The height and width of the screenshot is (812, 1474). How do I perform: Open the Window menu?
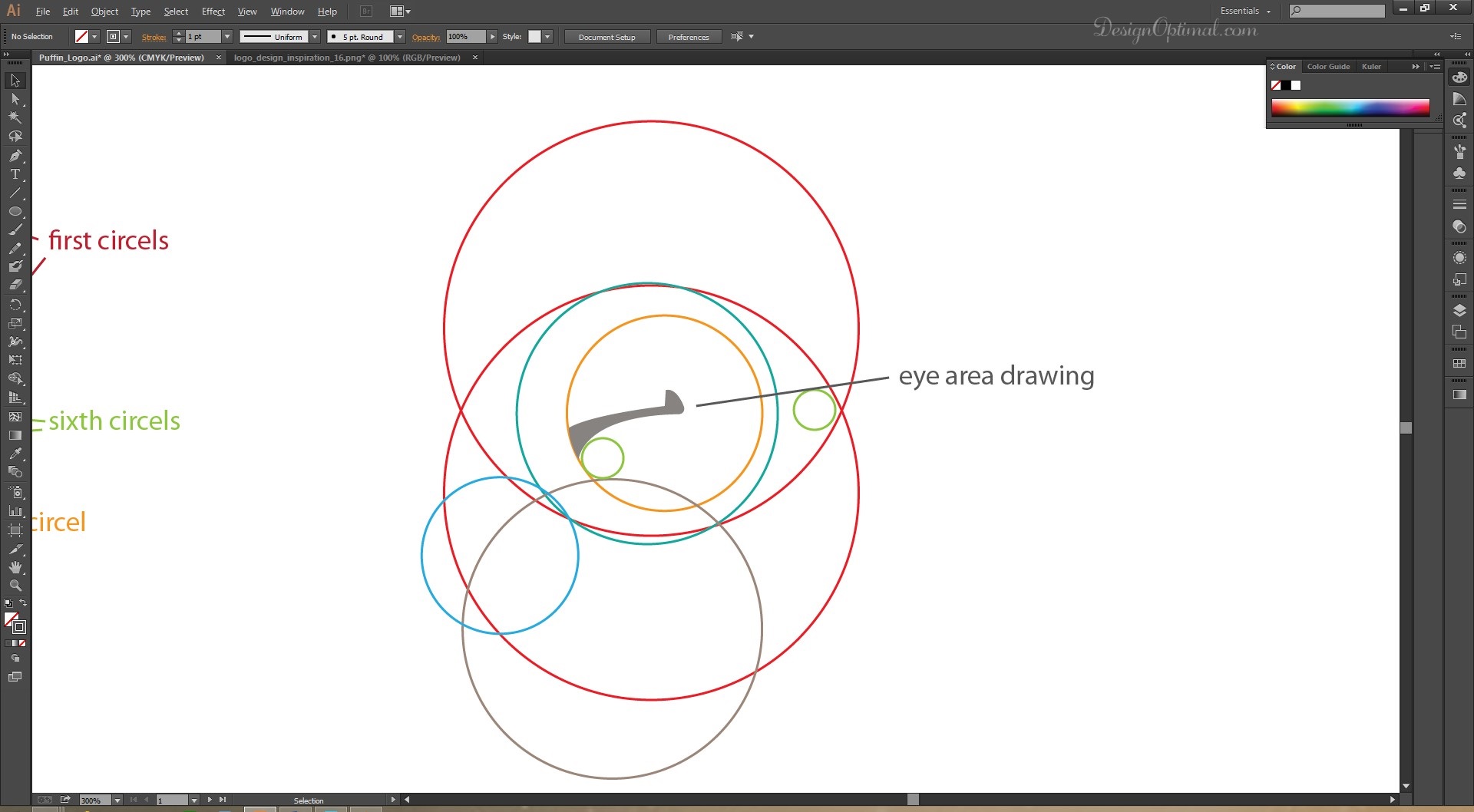click(x=287, y=12)
